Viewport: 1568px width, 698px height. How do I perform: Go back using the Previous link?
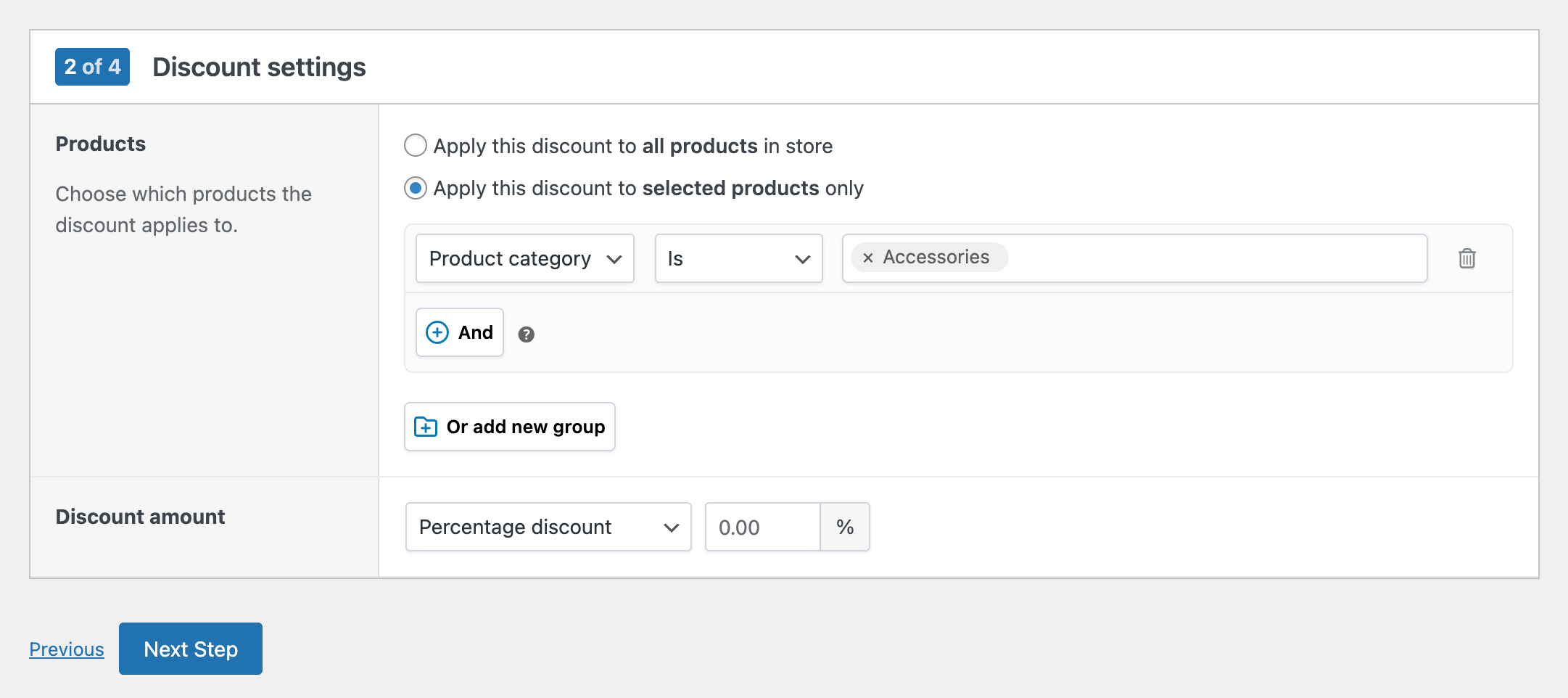[67, 649]
